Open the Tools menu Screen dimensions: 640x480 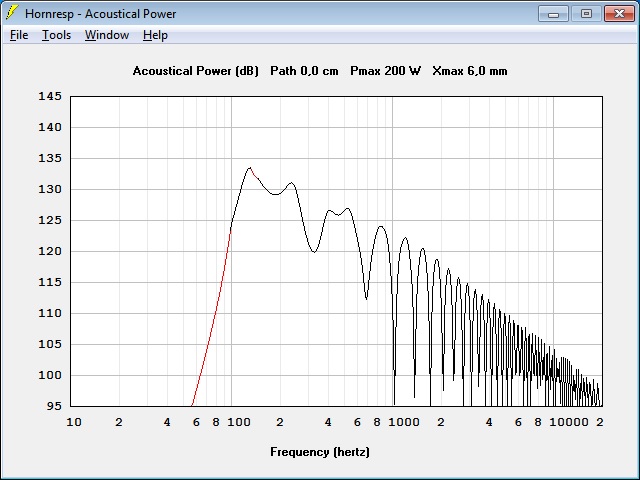click(56, 35)
